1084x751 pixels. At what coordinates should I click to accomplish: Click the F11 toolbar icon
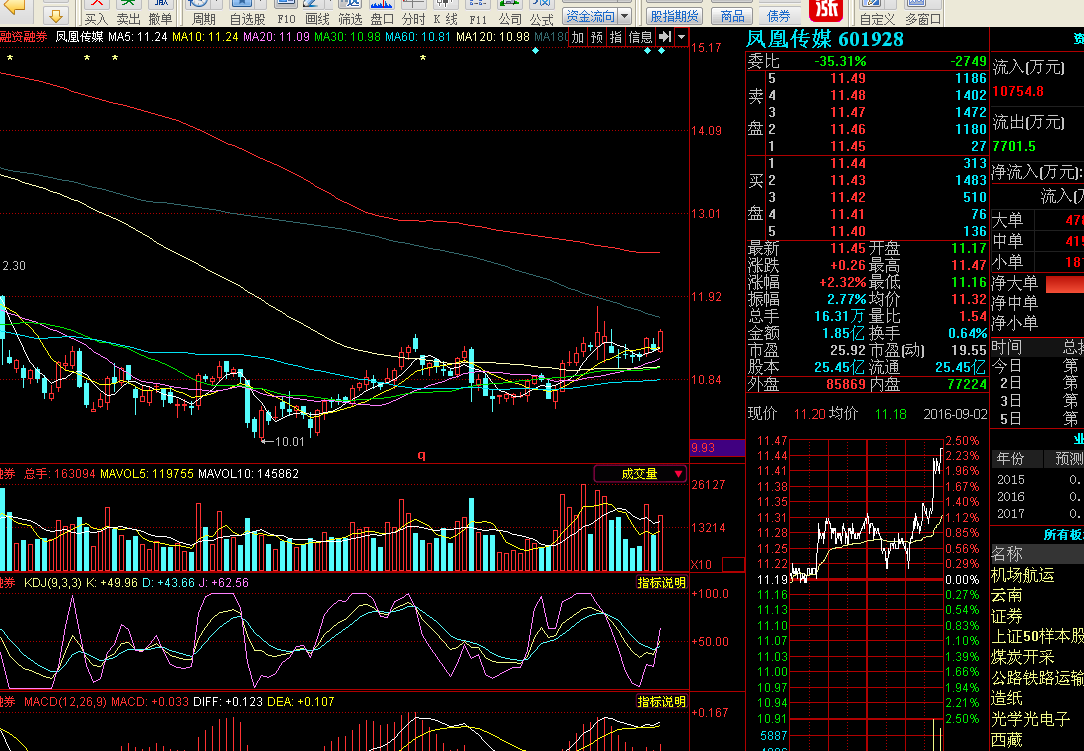(478, 12)
